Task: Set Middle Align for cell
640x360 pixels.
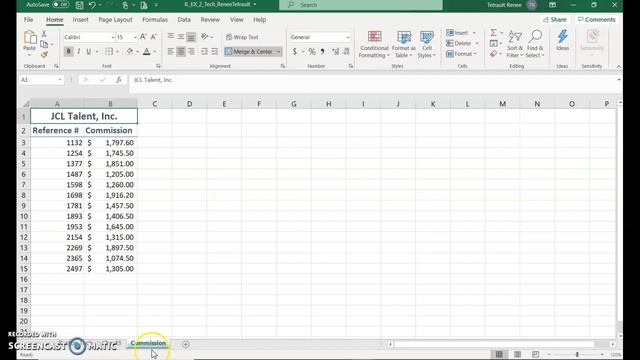Action: click(x=181, y=36)
